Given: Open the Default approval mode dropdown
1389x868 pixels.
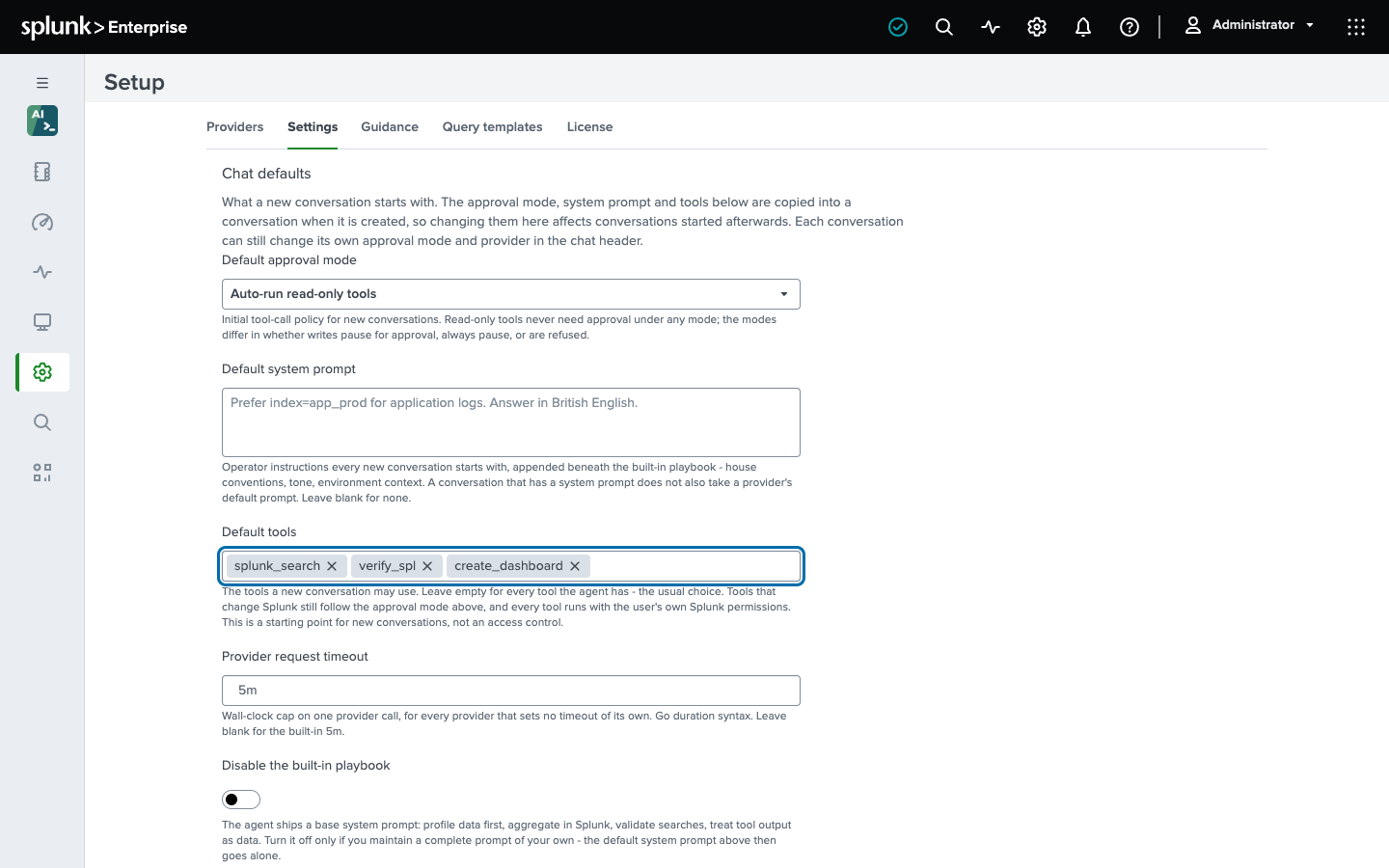Looking at the screenshot, I should point(511,294).
